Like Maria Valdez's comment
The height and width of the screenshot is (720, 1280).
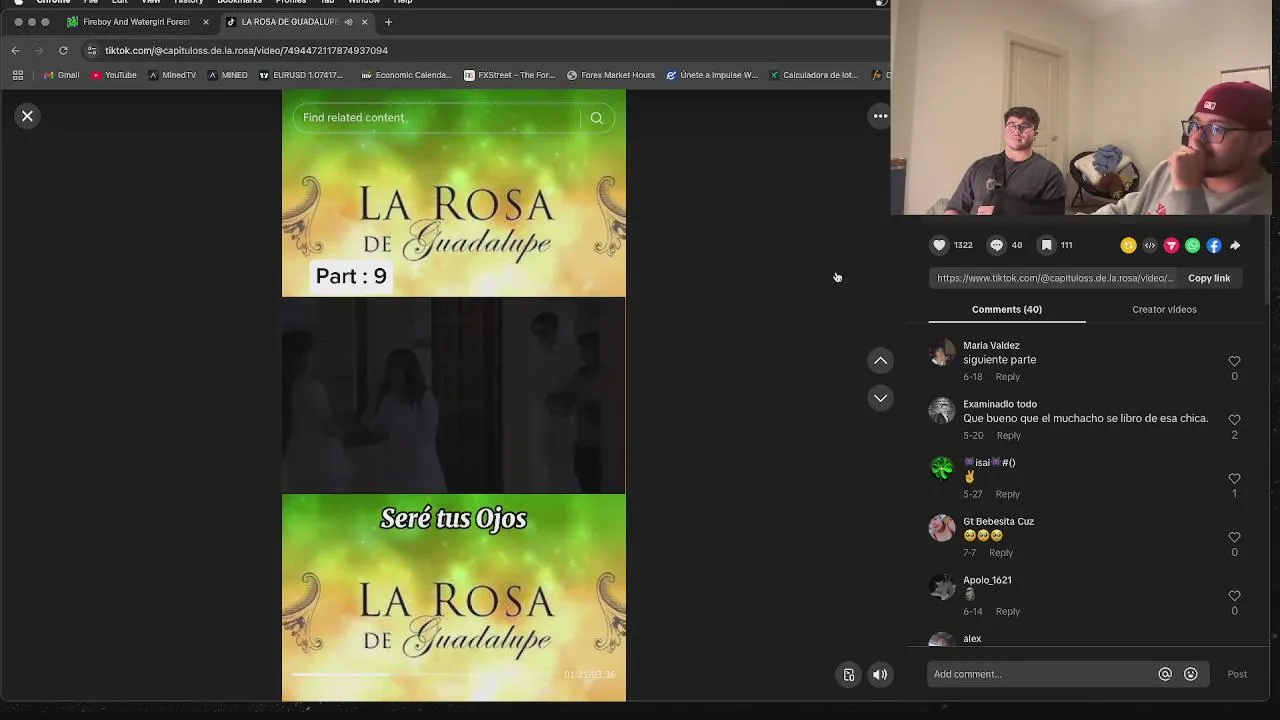point(1234,361)
